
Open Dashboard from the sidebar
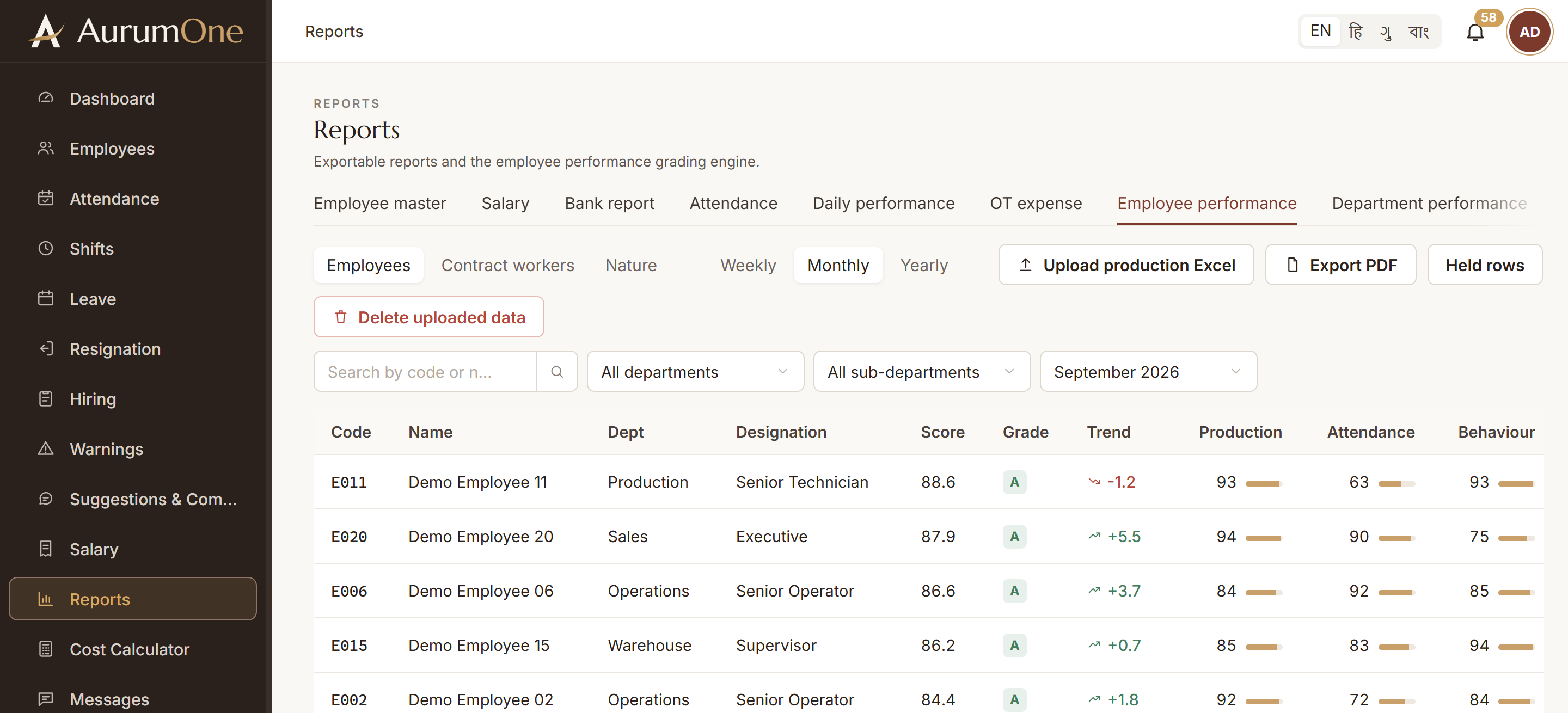pyautogui.click(x=133, y=99)
